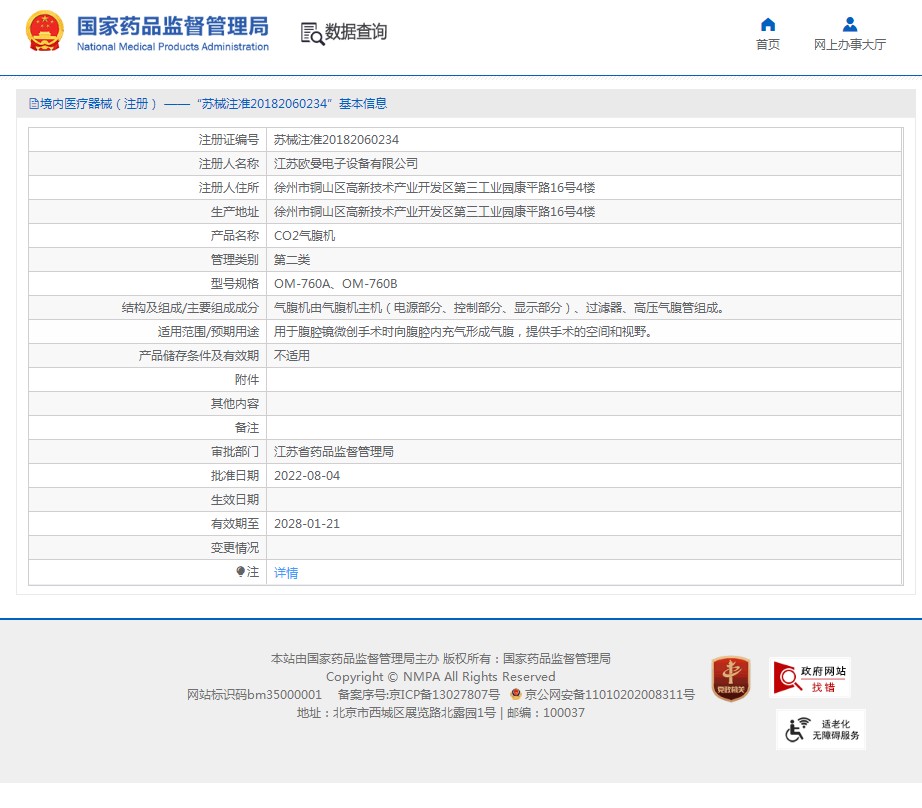
Task: Click model spec OM-760A、OM-760B
Action: [336, 283]
